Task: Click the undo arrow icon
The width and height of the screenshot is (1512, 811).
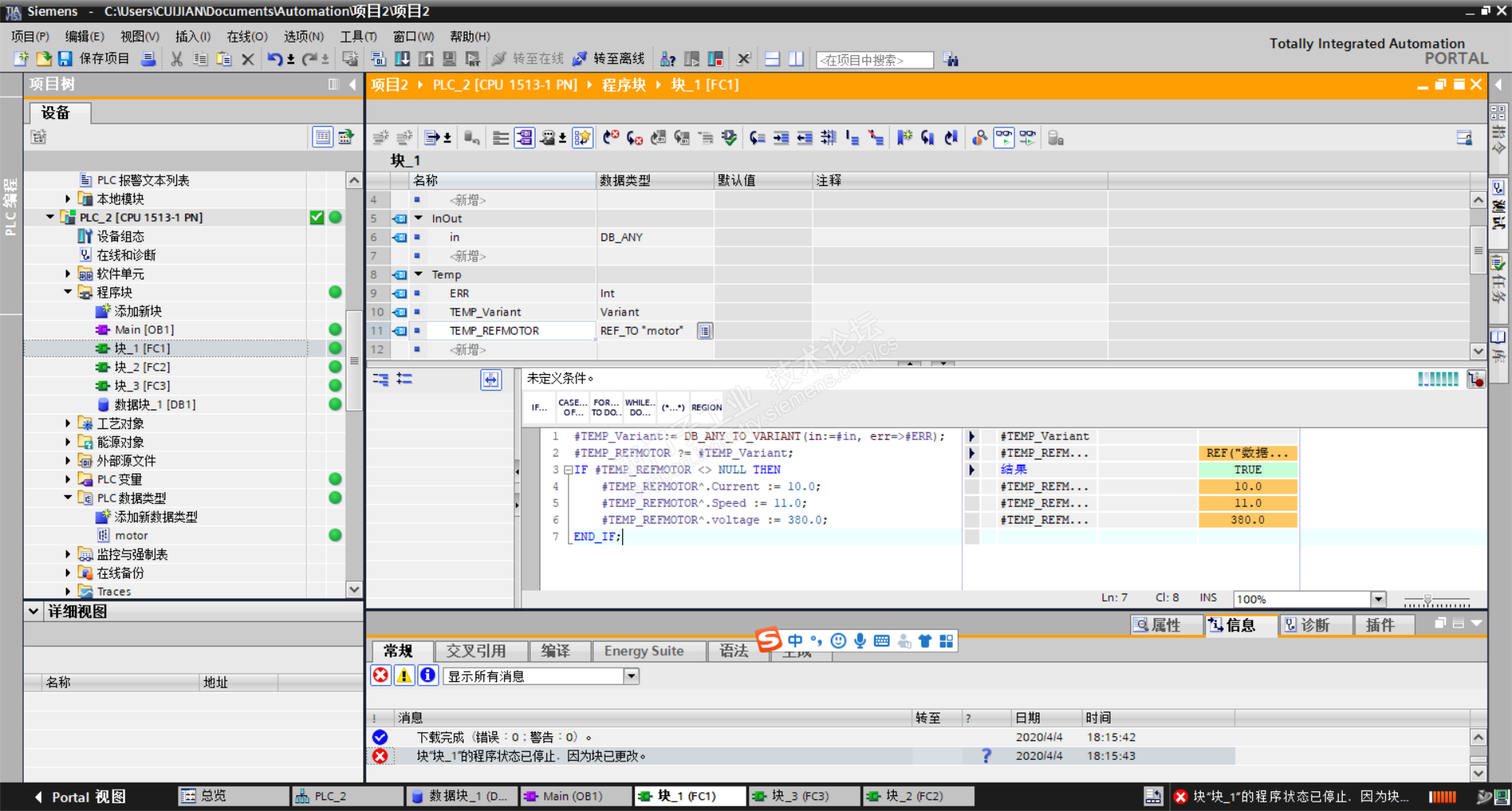Action: (274, 59)
